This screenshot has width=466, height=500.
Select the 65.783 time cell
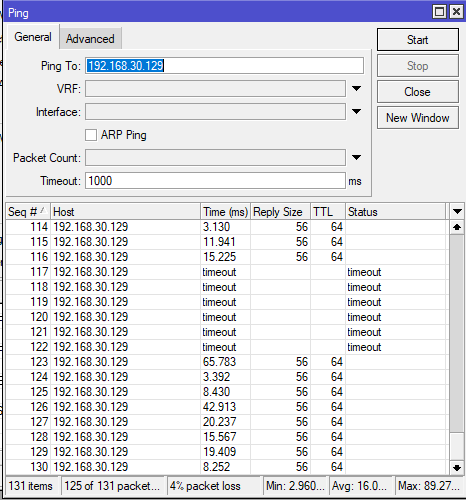(x=226, y=362)
